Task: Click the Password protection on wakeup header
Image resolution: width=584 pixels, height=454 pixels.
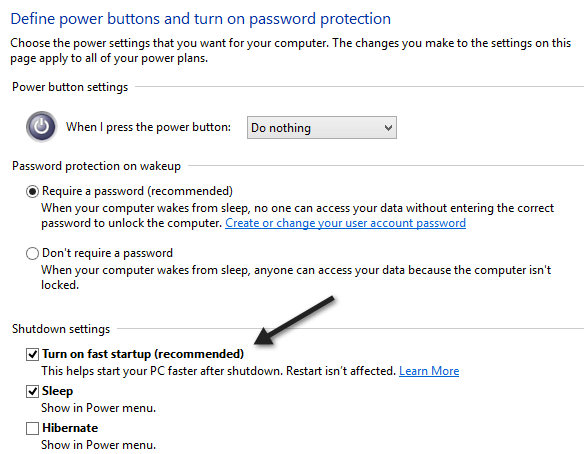Action: 96,166
